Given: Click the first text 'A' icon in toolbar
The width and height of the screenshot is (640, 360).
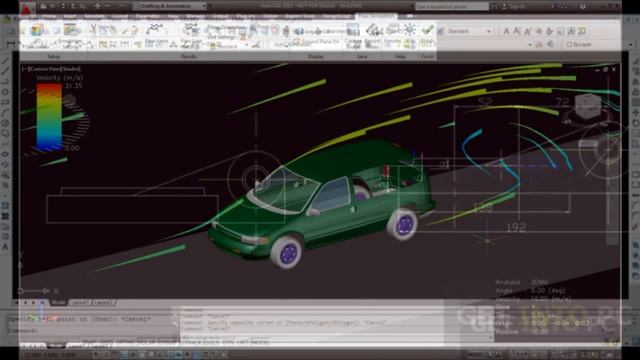Looking at the screenshot, I should click(x=506, y=31).
